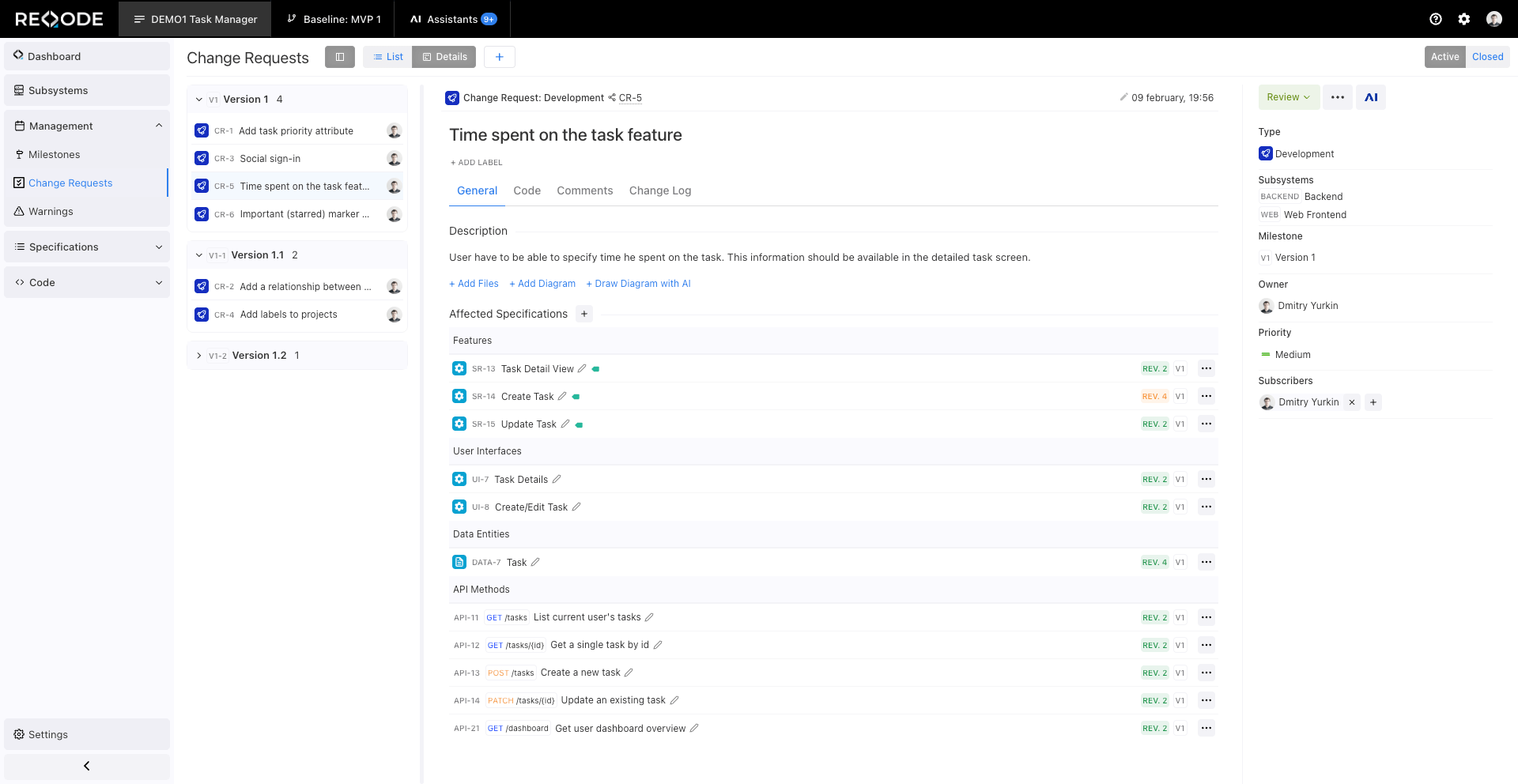Open the help question mark icon

(1436, 19)
